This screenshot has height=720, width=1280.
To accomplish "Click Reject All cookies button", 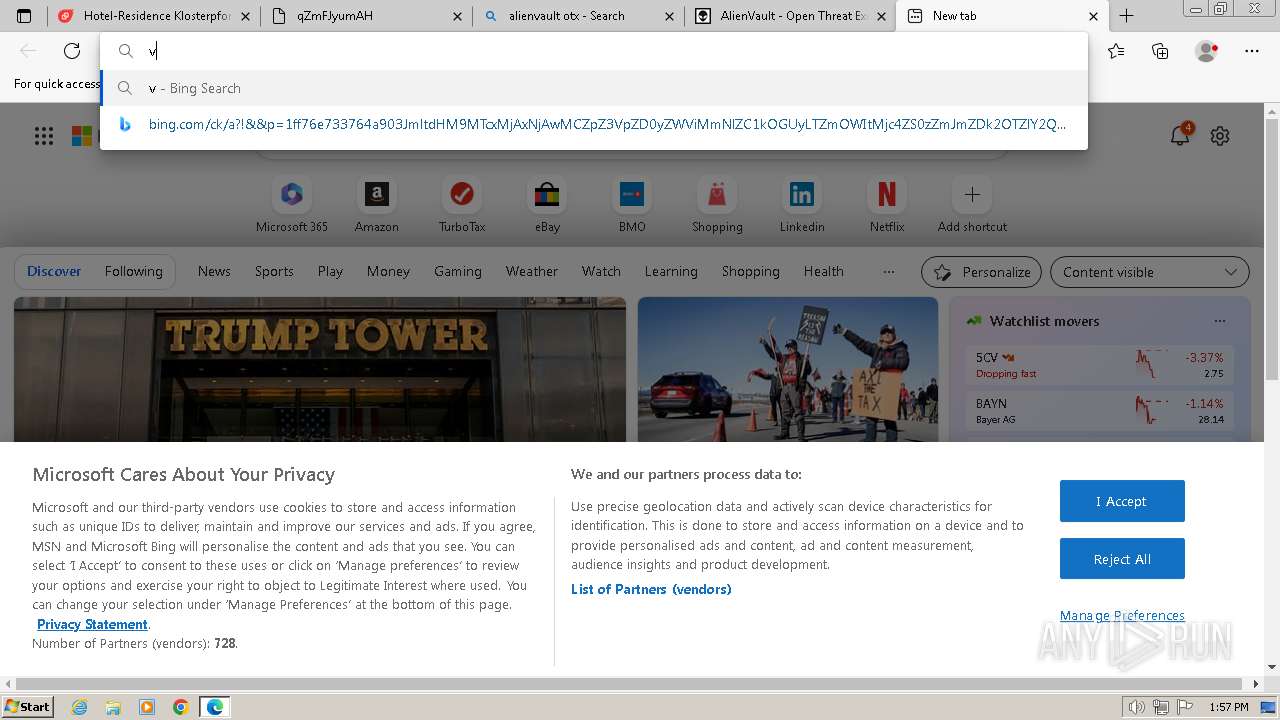I will [x=1122, y=559].
